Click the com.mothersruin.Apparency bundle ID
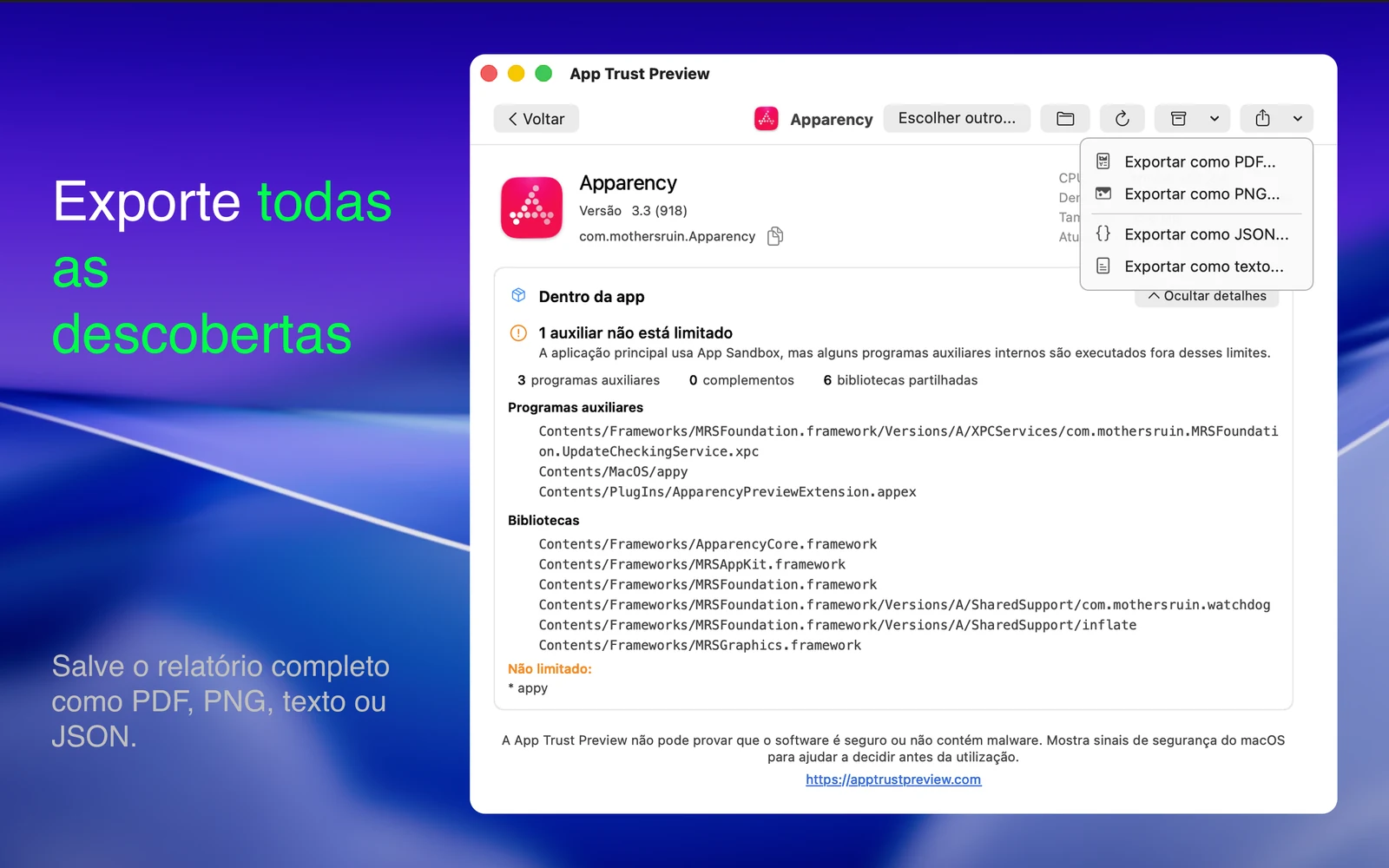 pos(667,236)
